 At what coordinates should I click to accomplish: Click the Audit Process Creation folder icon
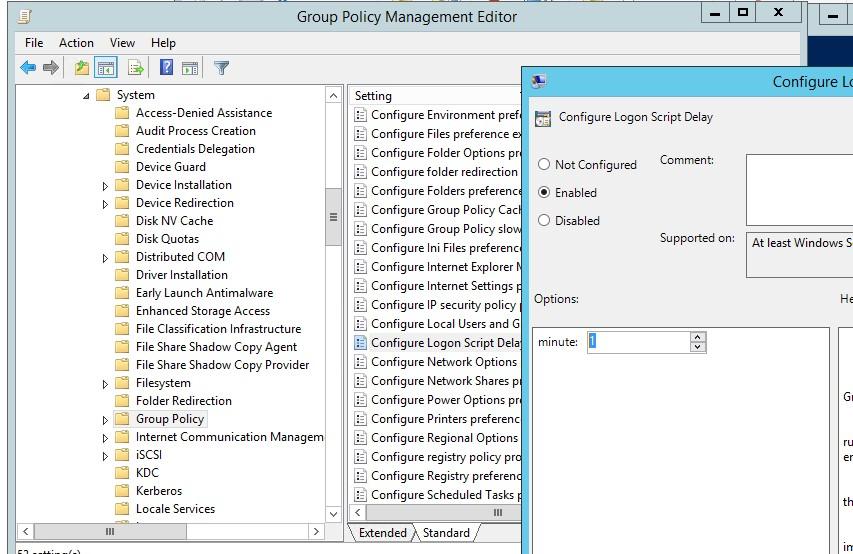pos(122,131)
